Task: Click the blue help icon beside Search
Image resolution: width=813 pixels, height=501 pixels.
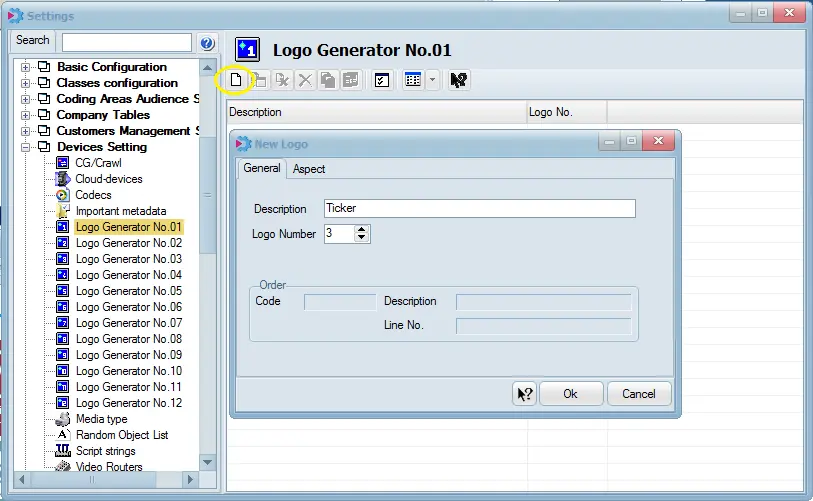Action: pos(207,42)
